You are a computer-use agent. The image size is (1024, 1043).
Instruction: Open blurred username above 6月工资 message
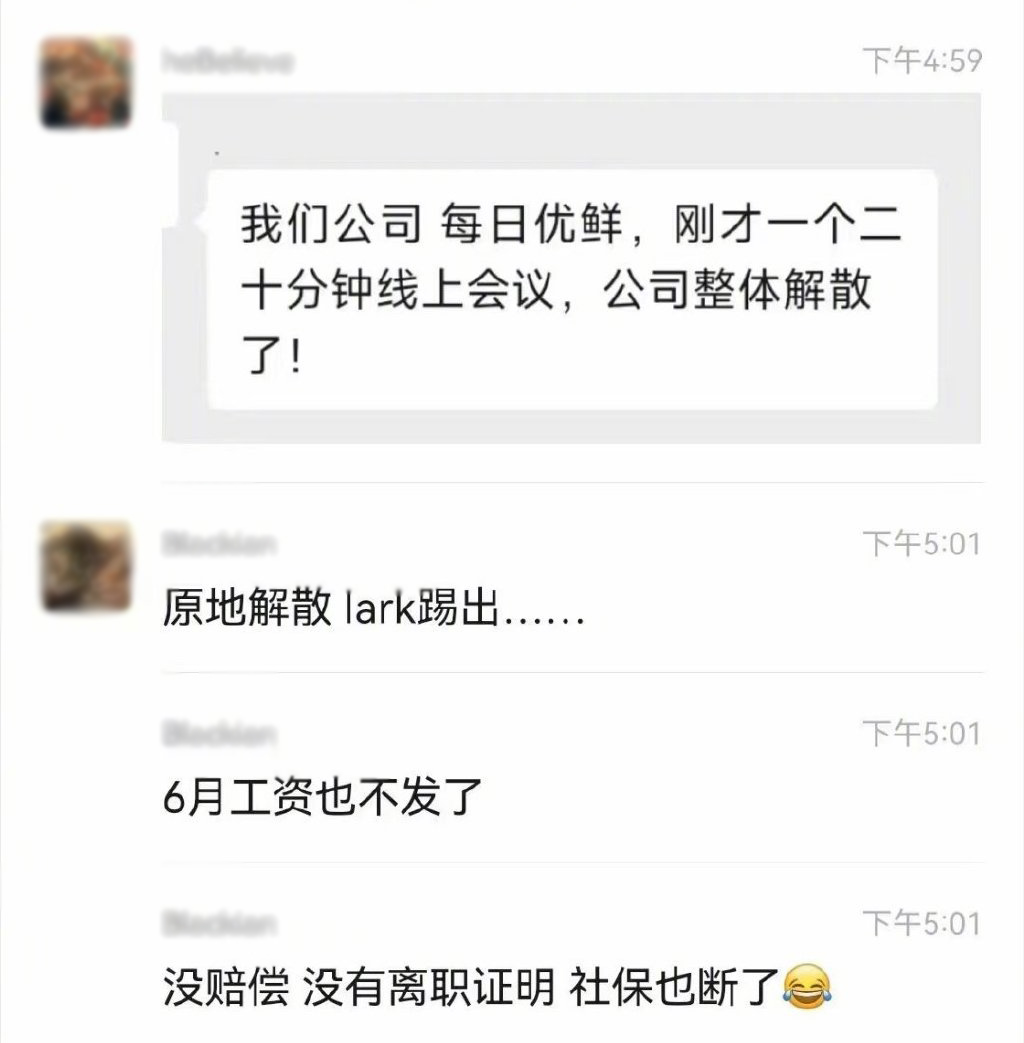tap(218, 734)
